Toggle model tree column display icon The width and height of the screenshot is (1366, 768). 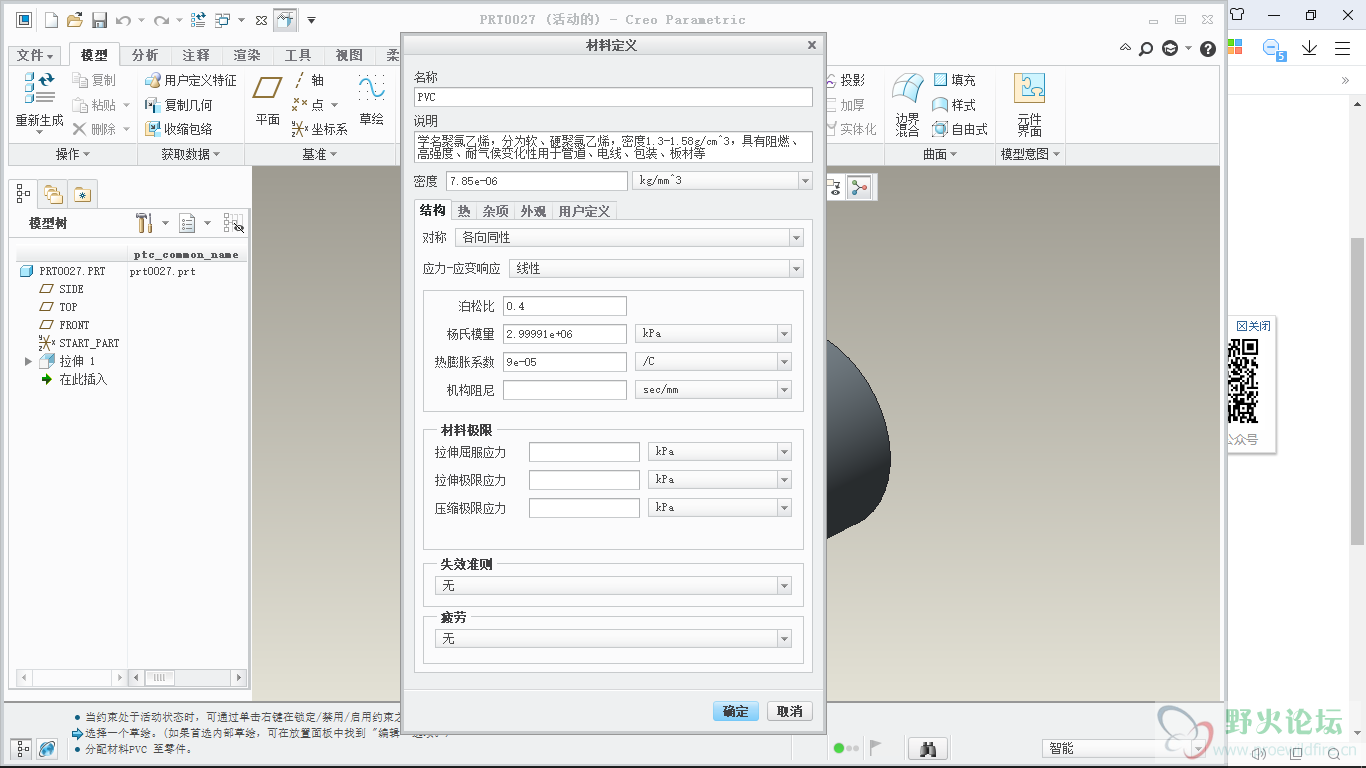pyautogui.click(x=232, y=223)
